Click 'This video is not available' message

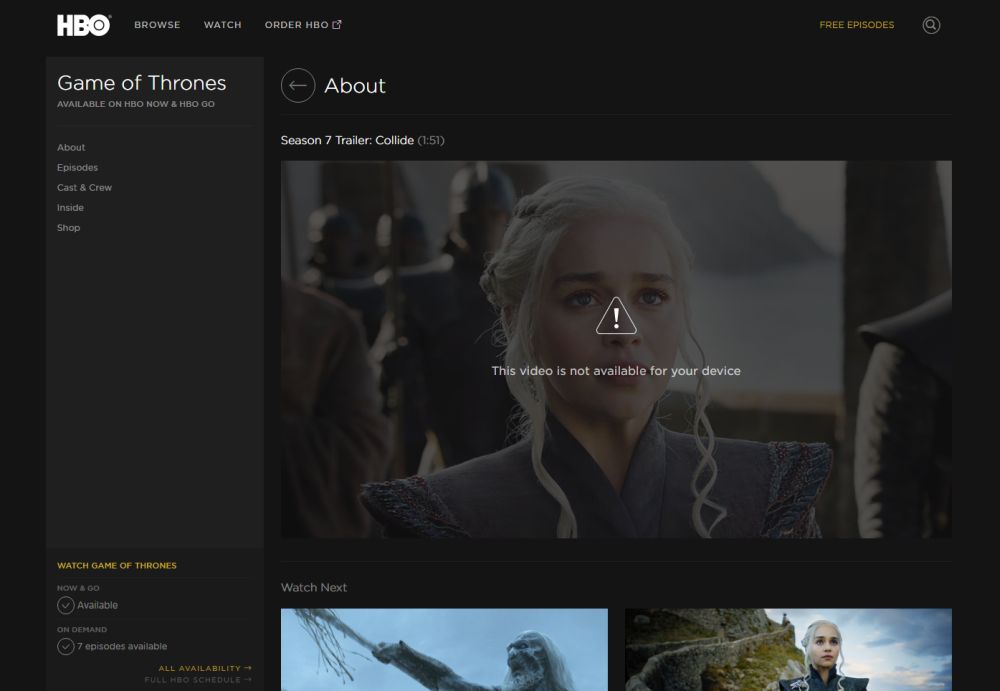click(616, 371)
